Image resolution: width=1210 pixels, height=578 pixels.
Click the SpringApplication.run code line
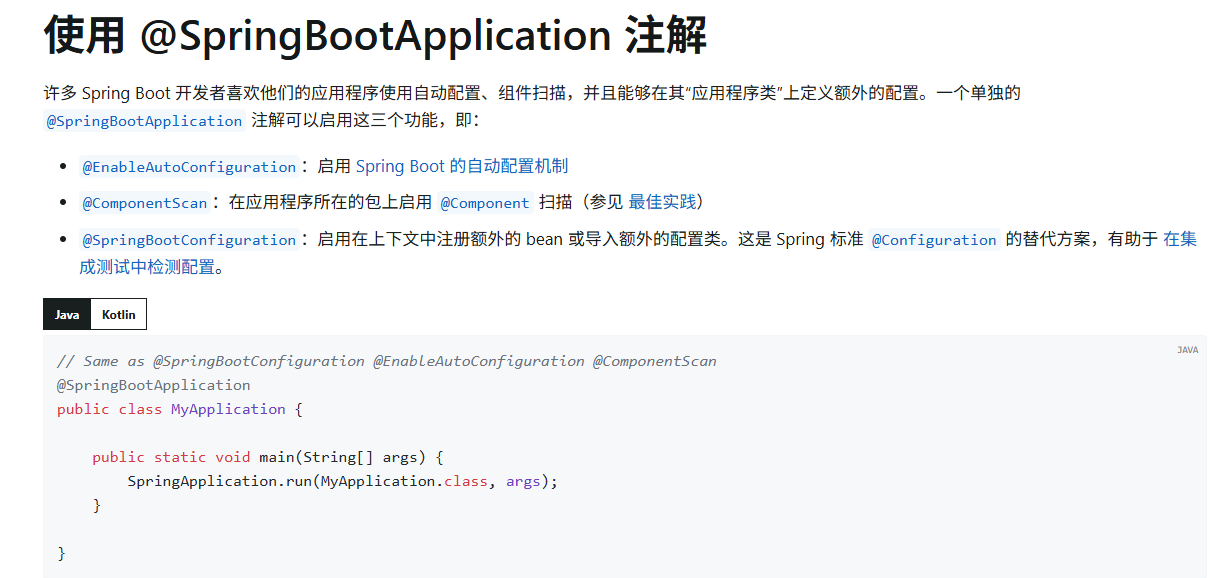pyautogui.click(x=342, y=481)
